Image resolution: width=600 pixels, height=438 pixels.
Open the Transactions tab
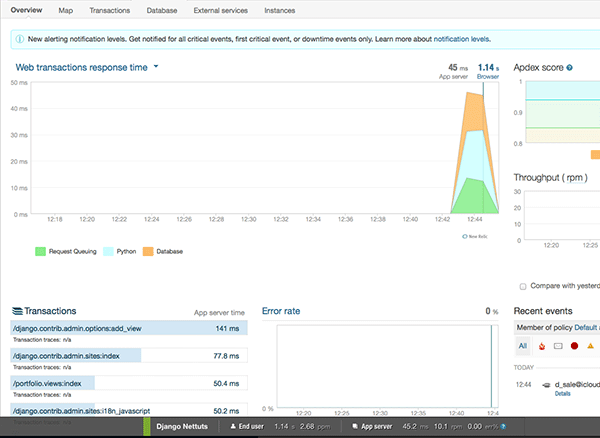pyautogui.click(x=110, y=11)
